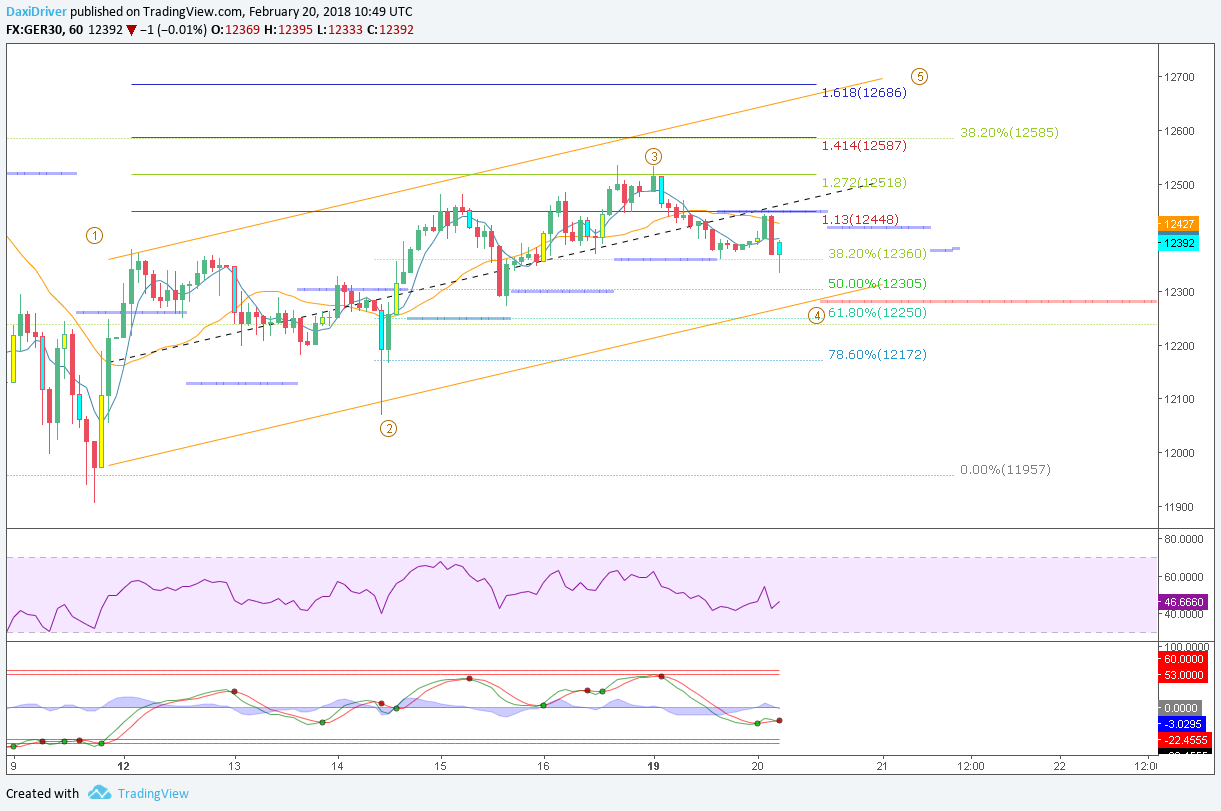Click the date 22 on time axis
Image resolution: width=1221 pixels, height=811 pixels.
pos(1059,767)
